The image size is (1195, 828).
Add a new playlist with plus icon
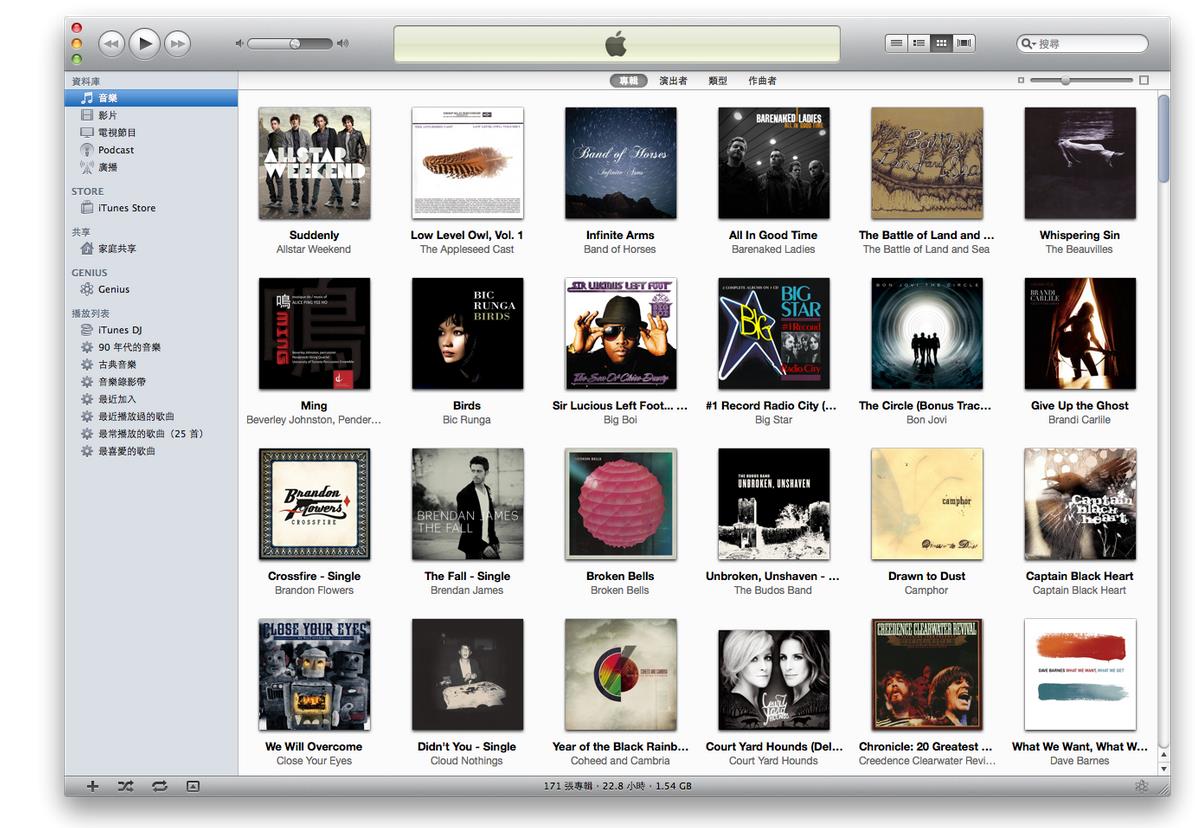[x=92, y=786]
